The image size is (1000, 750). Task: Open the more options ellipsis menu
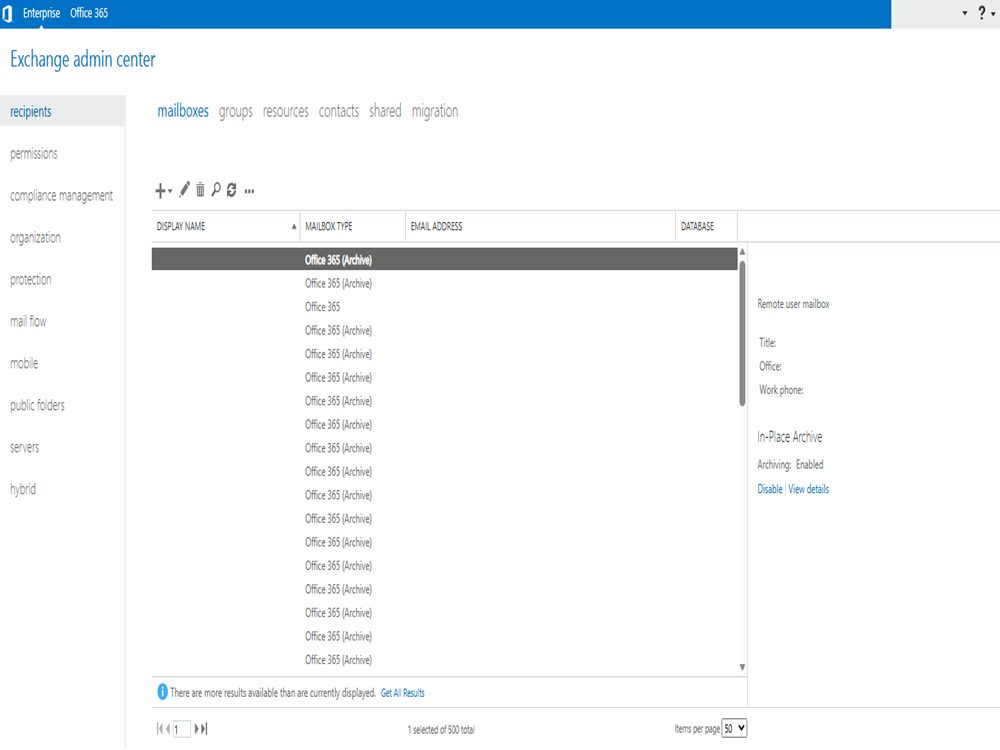249,191
